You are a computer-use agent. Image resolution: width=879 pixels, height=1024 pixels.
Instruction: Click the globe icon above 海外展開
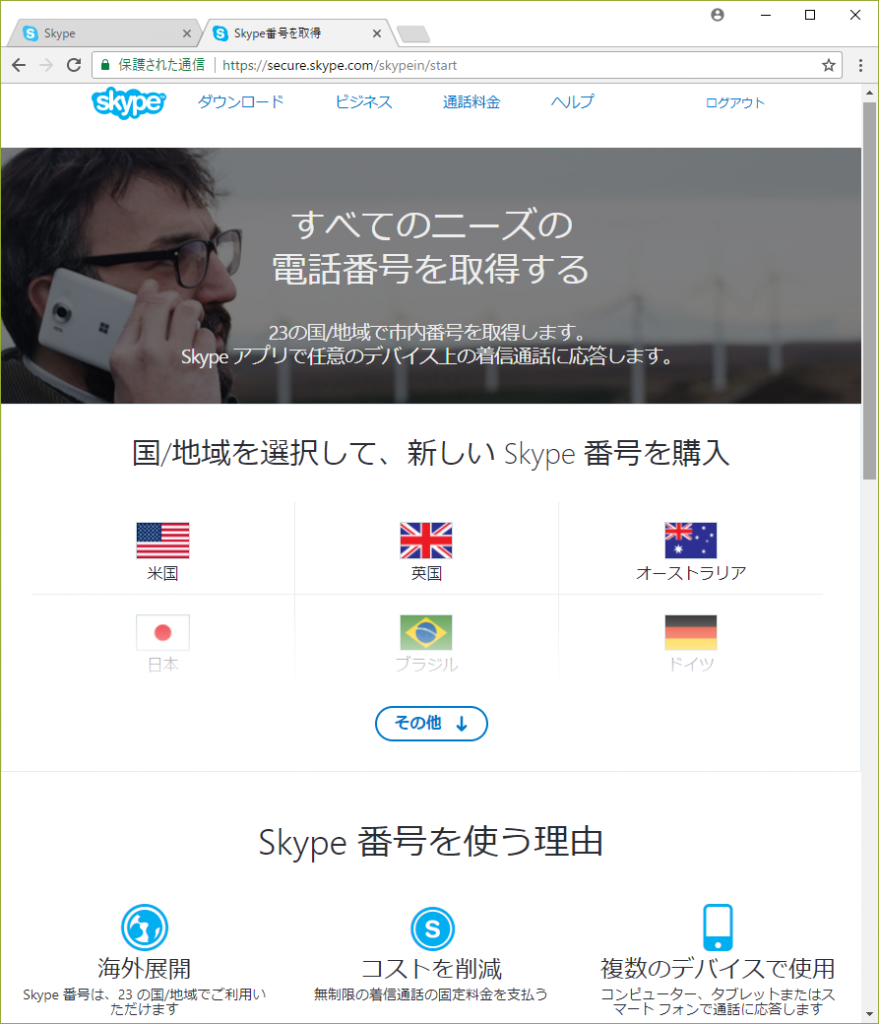point(144,927)
